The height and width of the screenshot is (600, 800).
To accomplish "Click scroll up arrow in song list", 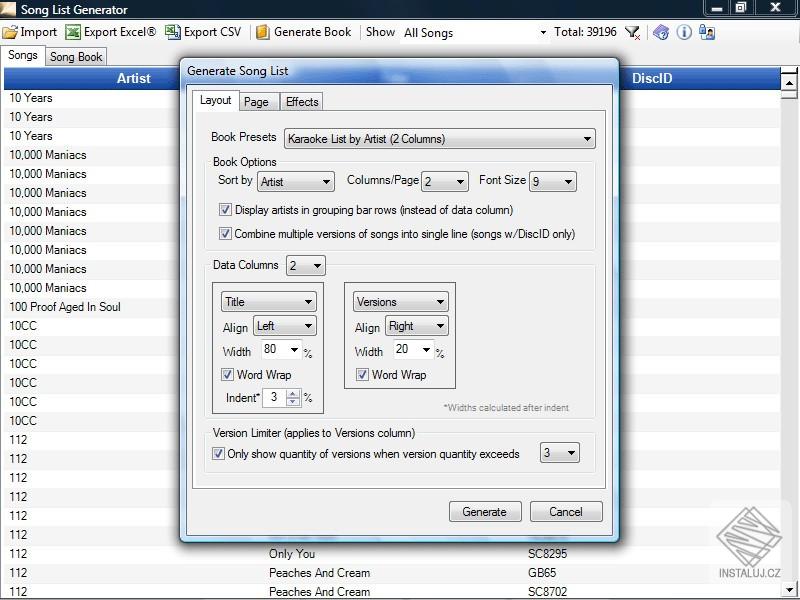I will [x=789, y=82].
